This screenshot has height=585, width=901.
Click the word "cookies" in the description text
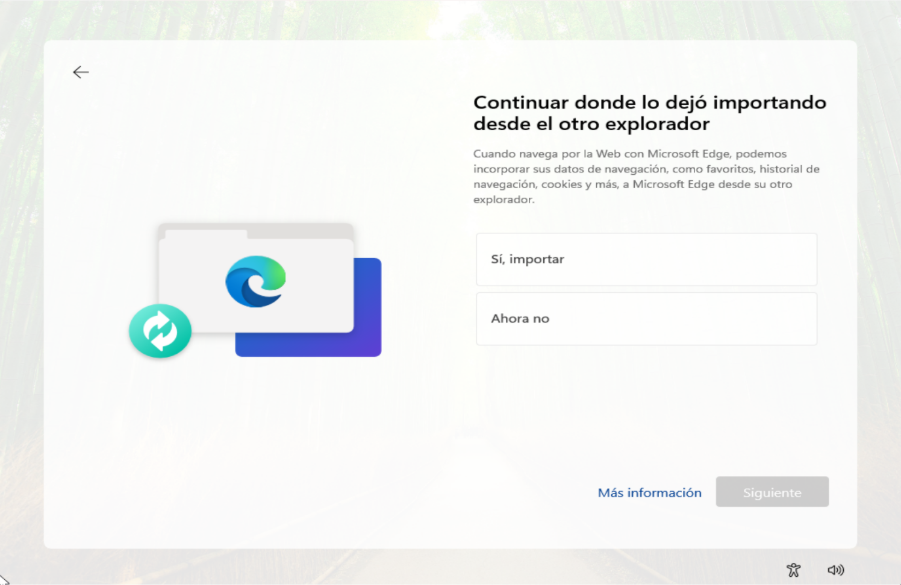(561, 185)
